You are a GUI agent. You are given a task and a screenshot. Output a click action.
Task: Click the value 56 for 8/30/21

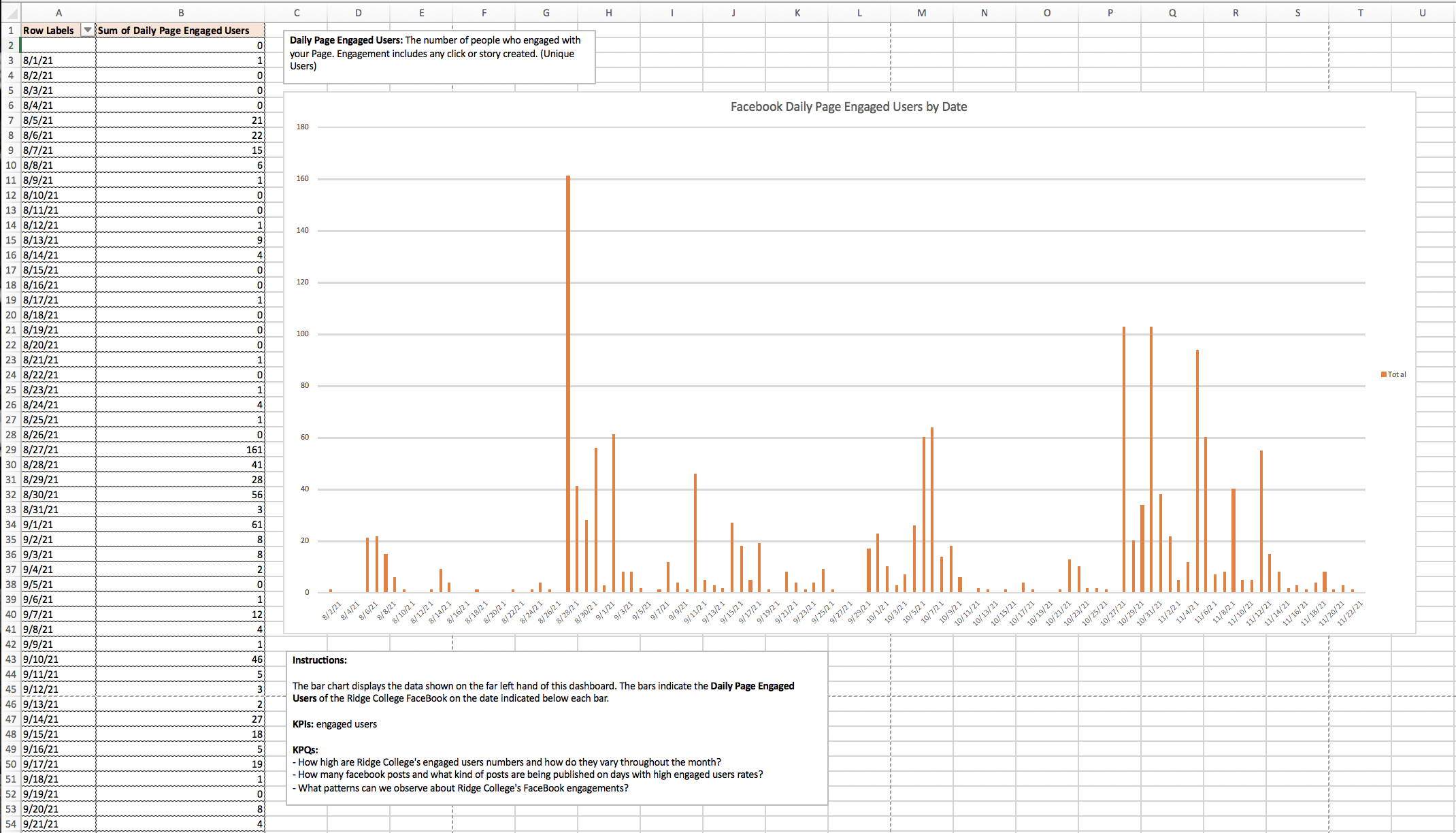(x=180, y=495)
